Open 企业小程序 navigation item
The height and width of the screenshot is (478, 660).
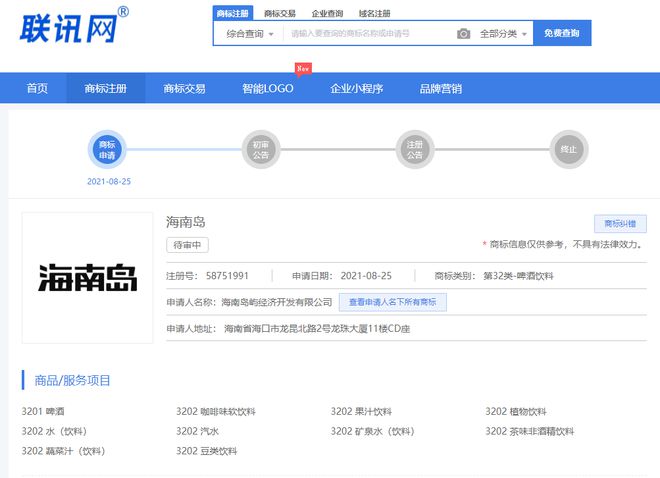tap(356, 88)
